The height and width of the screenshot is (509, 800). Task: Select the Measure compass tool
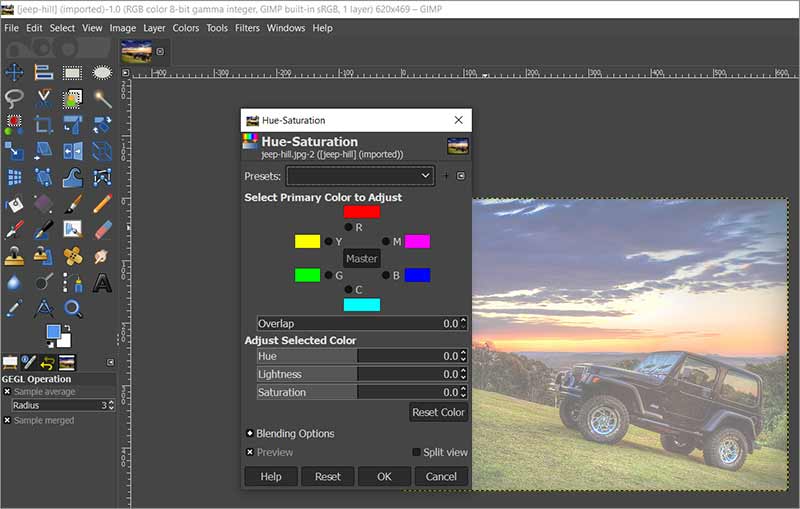(x=43, y=308)
